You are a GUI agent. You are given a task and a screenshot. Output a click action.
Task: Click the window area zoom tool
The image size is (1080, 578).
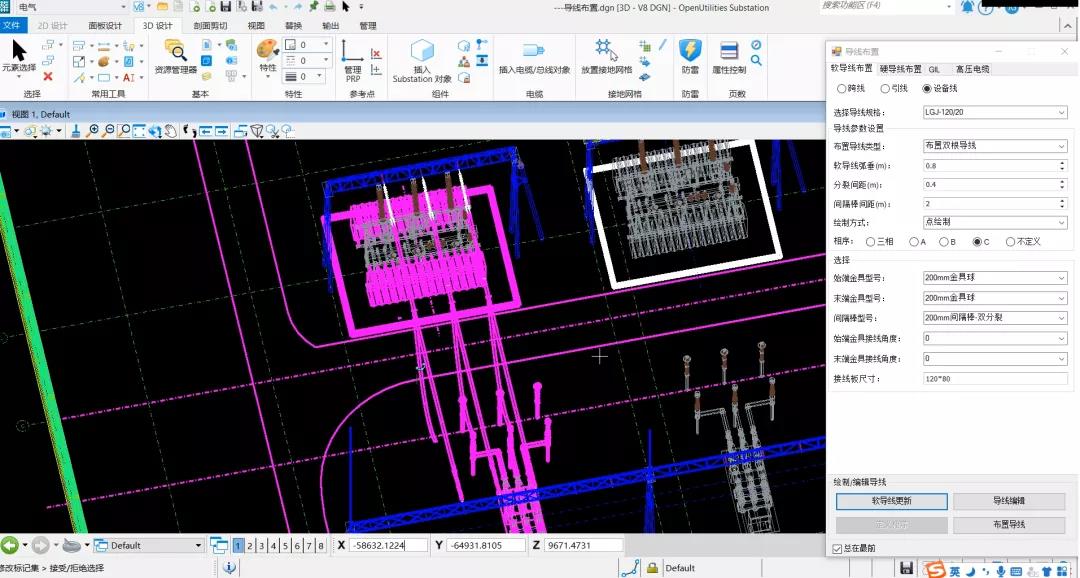point(124,130)
